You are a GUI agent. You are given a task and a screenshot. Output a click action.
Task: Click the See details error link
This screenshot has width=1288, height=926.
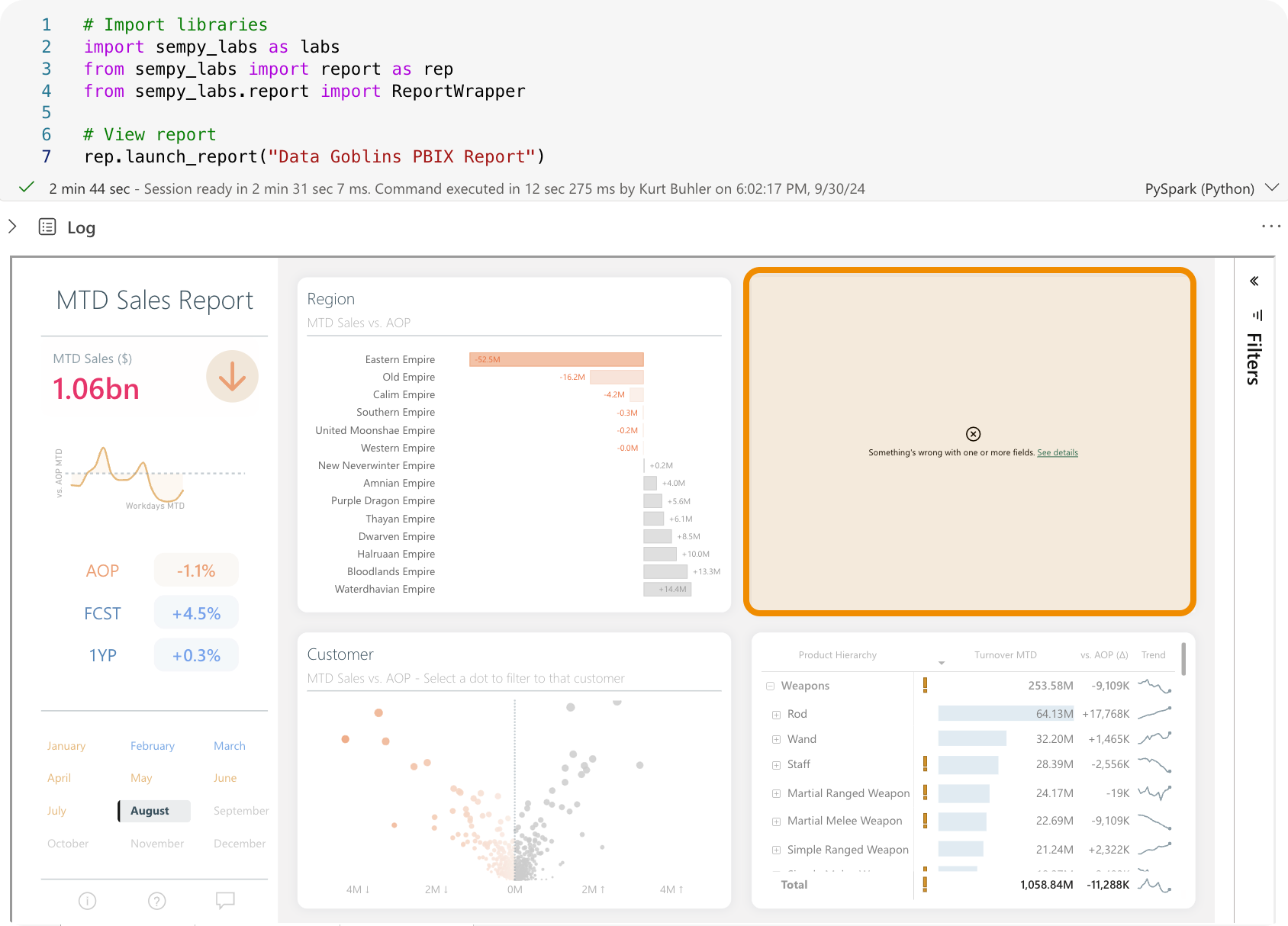[1057, 452]
